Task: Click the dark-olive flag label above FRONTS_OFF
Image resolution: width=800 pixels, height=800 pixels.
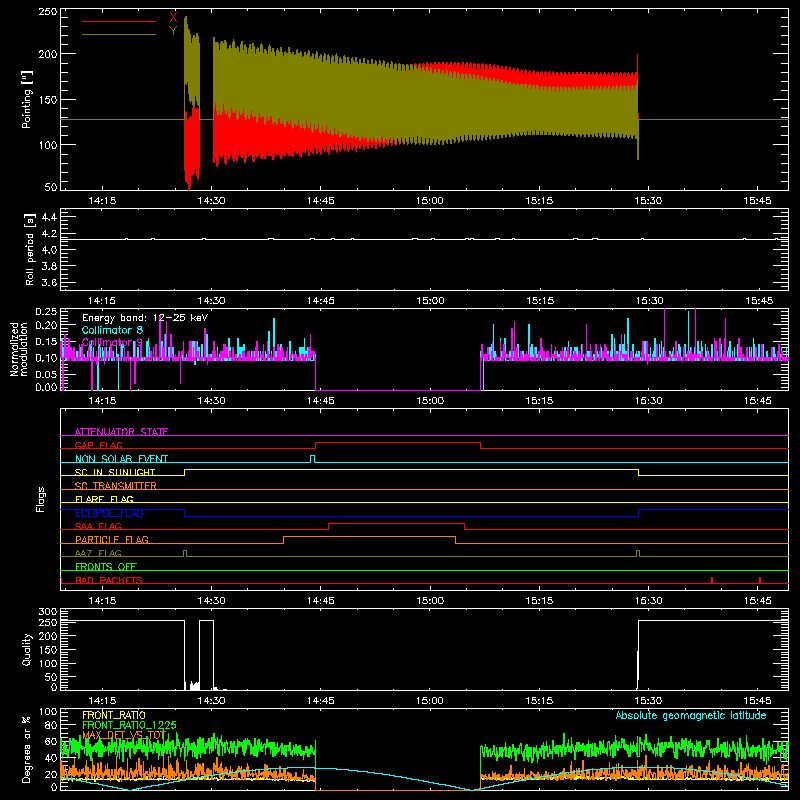Action: pos(98,553)
